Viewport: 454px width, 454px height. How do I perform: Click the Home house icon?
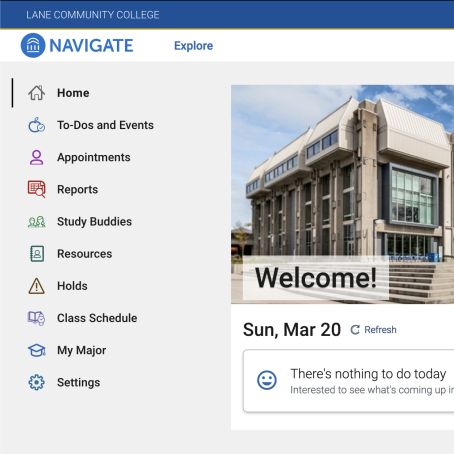pyautogui.click(x=36, y=93)
